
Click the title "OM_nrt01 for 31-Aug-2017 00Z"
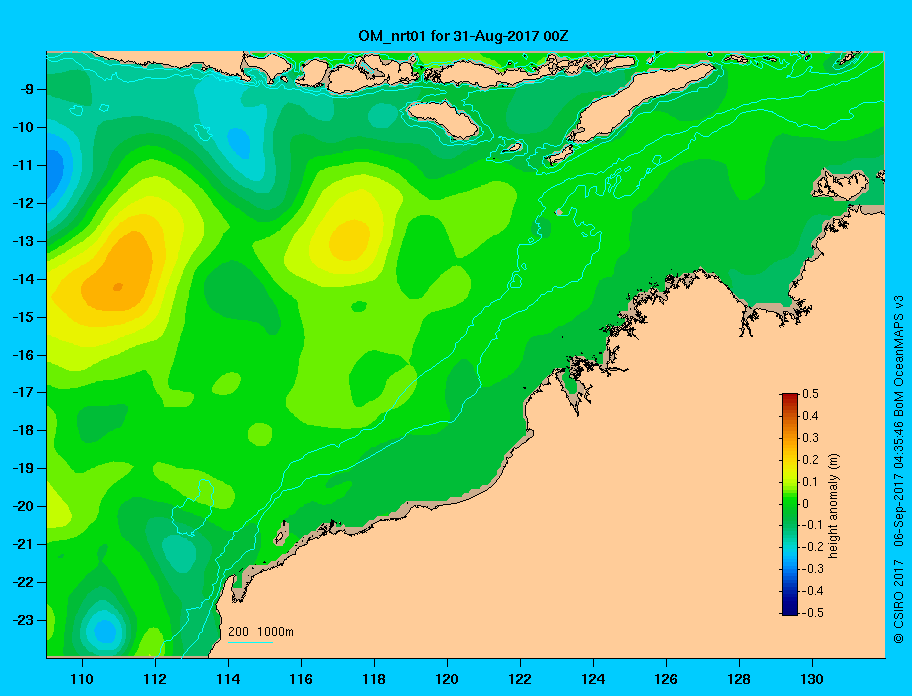pos(463,36)
